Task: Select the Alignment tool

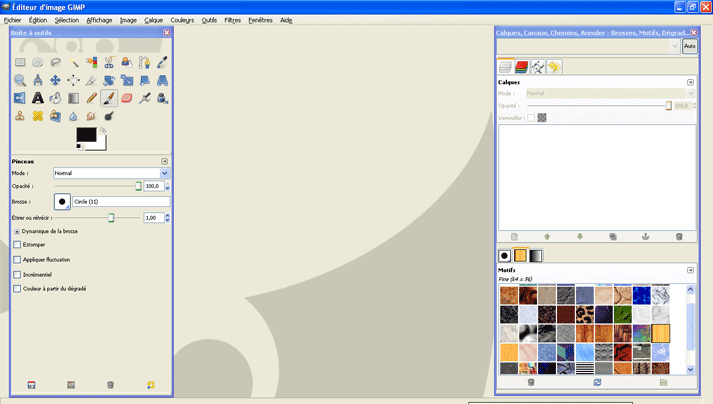Action: pos(74,81)
